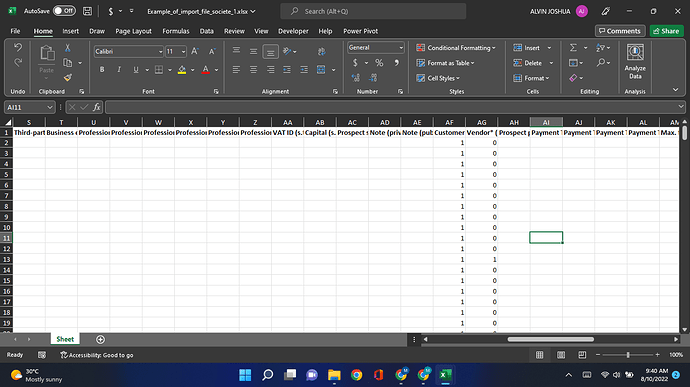Image resolution: width=690 pixels, height=387 pixels.
Task: Increase font size with the larger A
Action: (195, 52)
